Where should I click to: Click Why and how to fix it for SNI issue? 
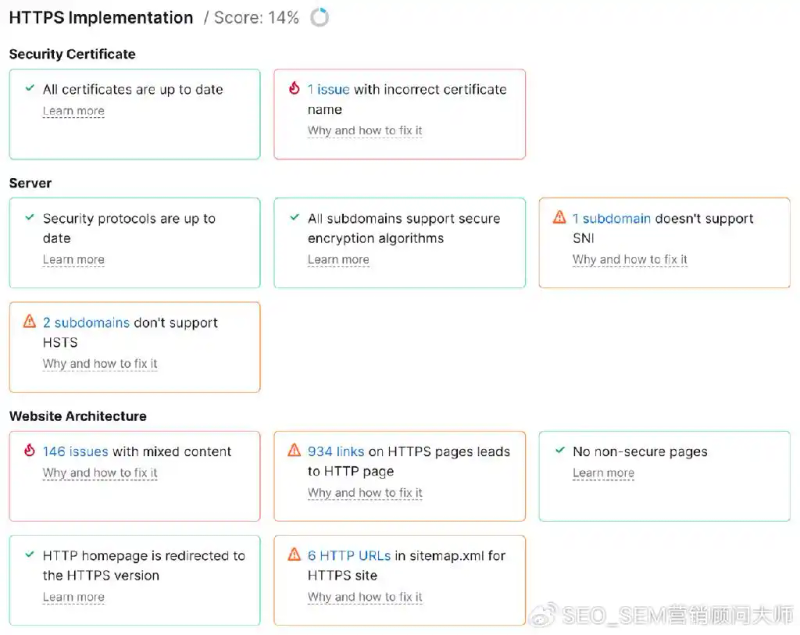(x=629, y=260)
